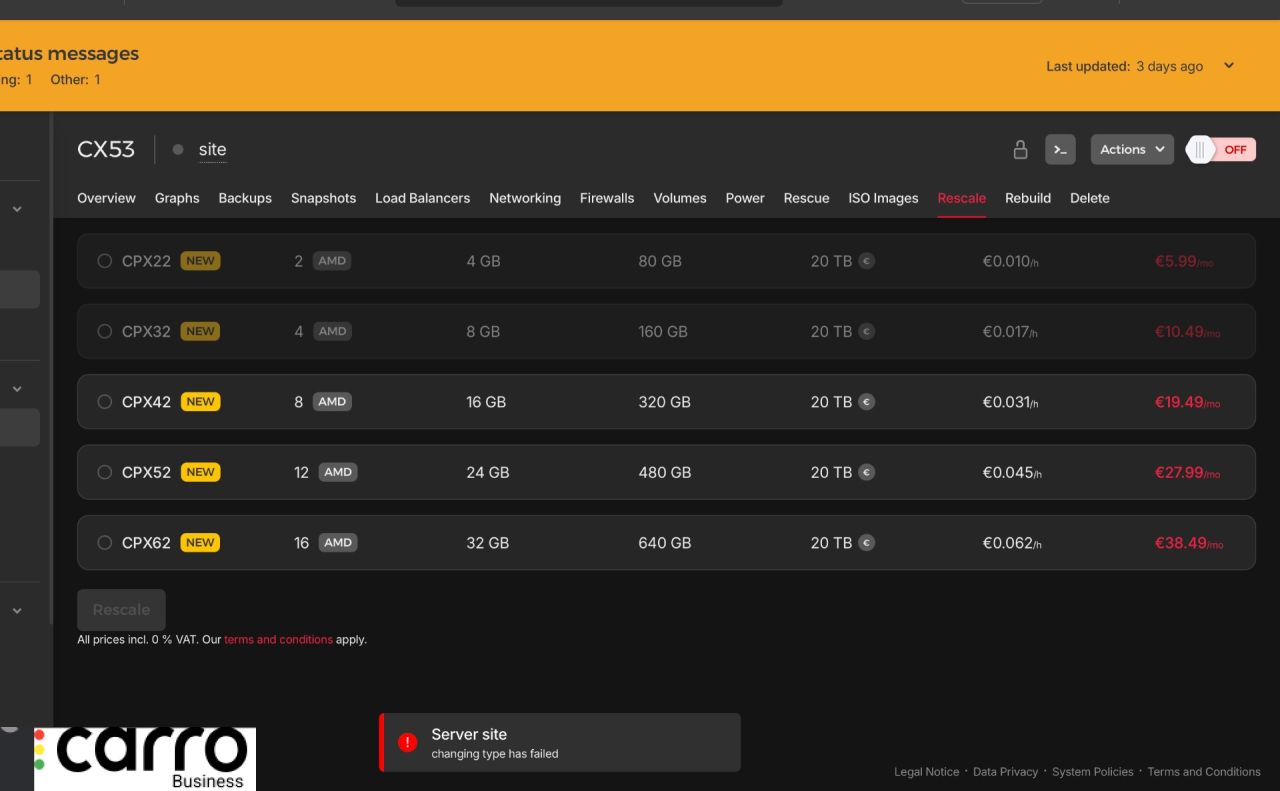Click the red error alert icon
This screenshot has width=1280, height=791.
pyautogui.click(x=407, y=742)
